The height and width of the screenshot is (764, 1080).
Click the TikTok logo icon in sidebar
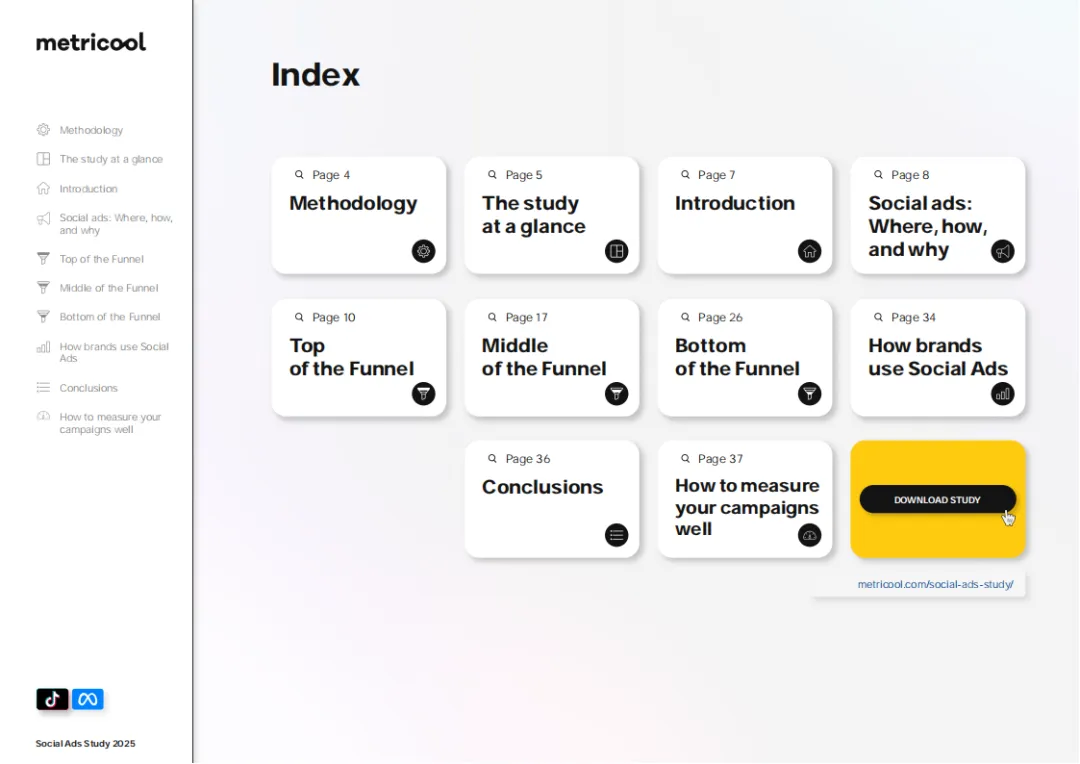(x=52, y=699)
